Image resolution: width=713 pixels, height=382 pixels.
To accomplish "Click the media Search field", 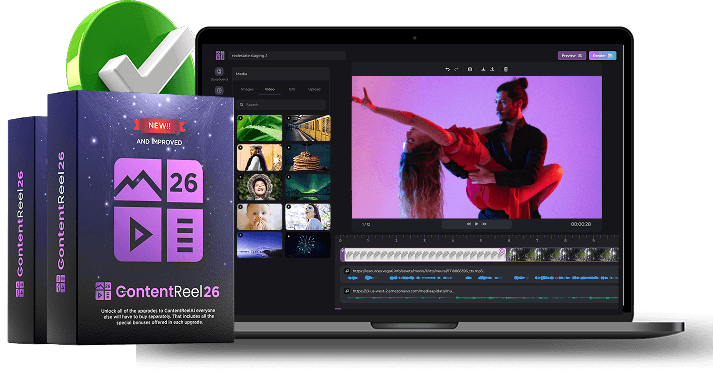I will [281, 105].
